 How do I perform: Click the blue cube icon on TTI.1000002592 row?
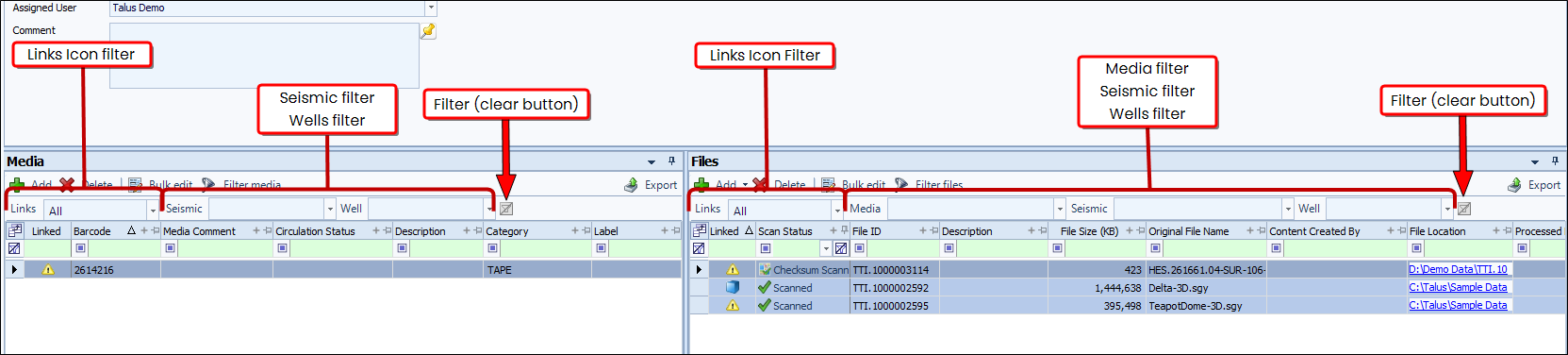[732, 287]
